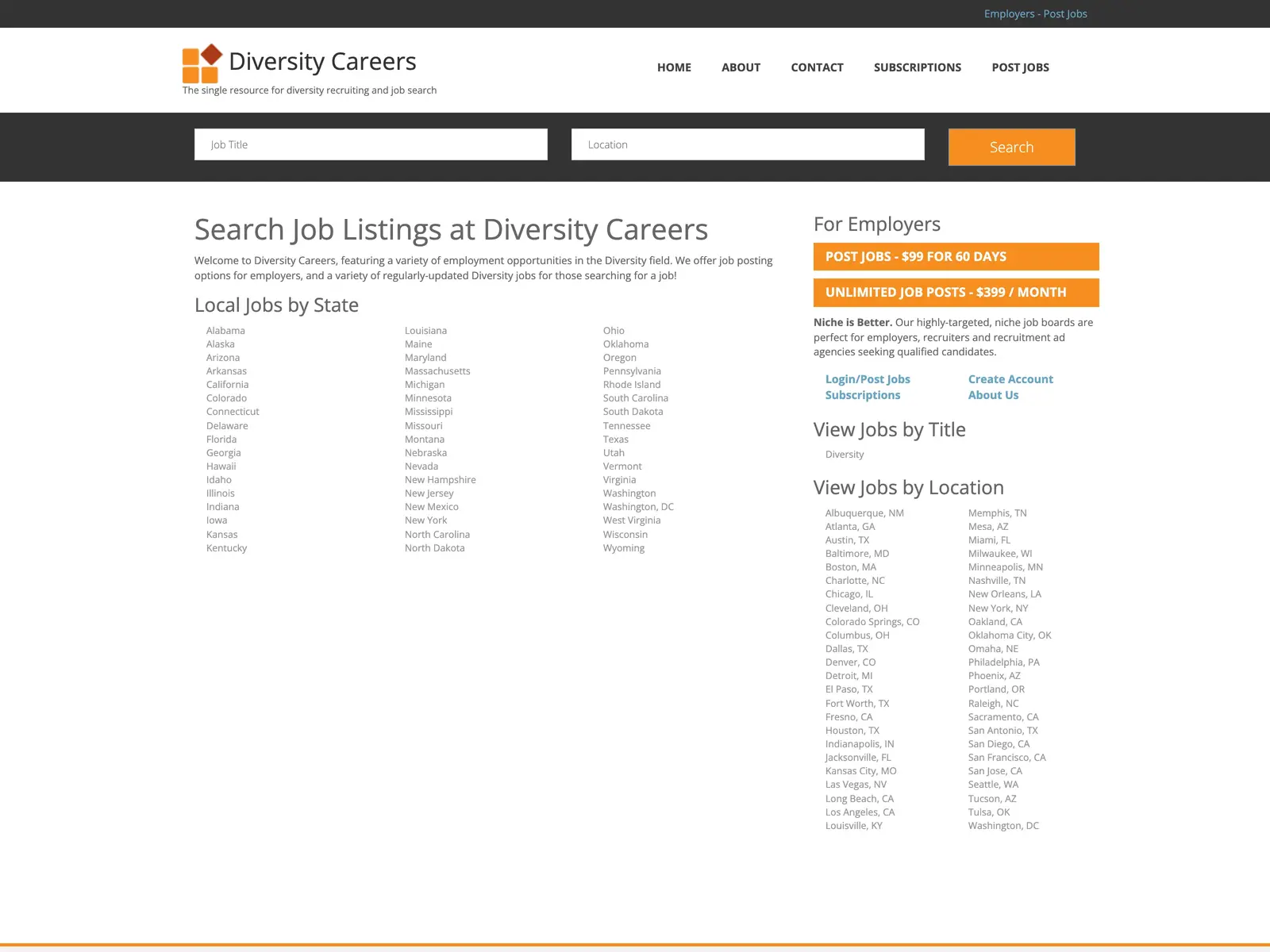This screenshot has width=1270, height=952.
Task: Open the CONTACT menu item
Action: [x=817, y=67]
